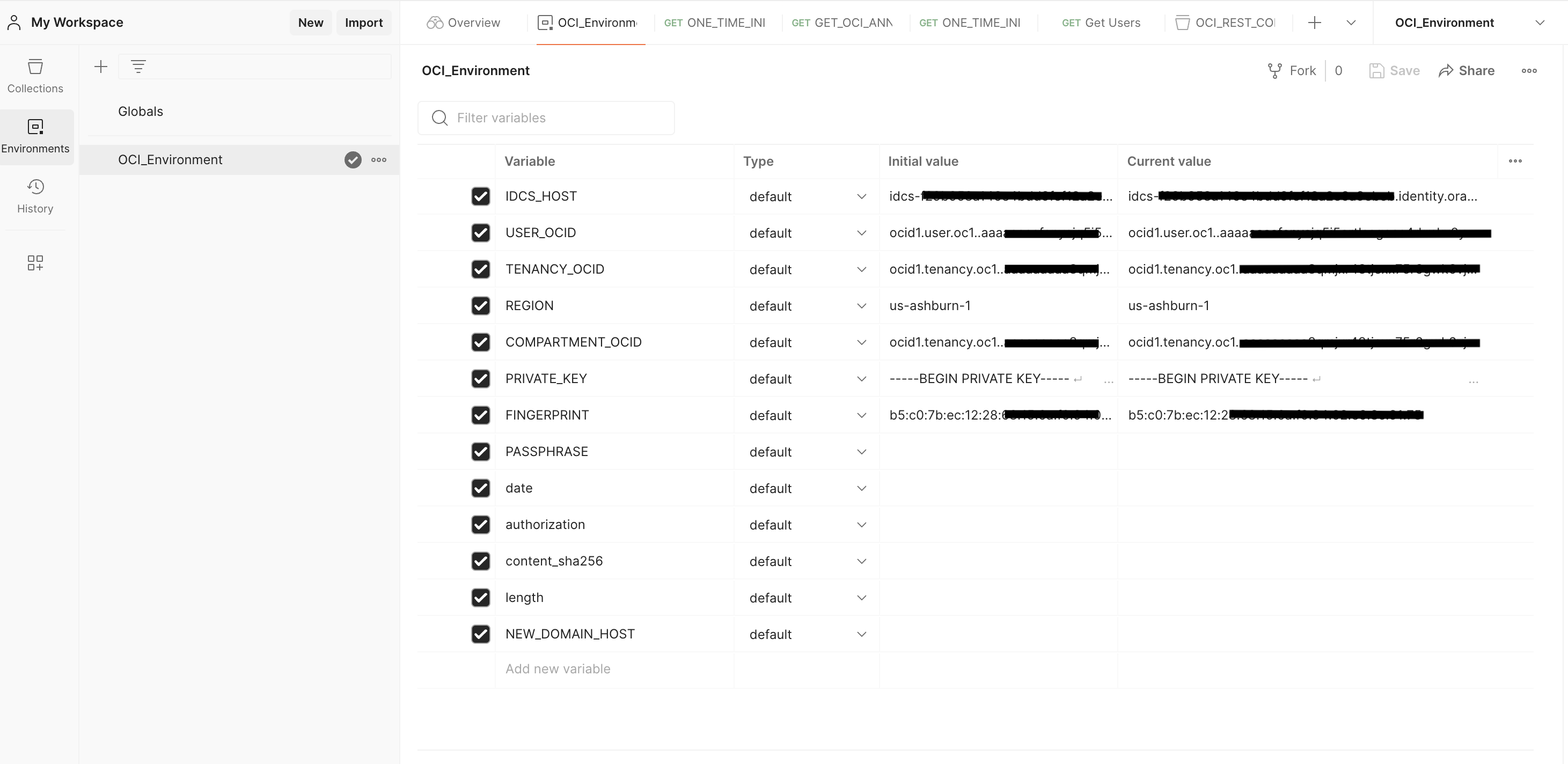Click the configure workspace sidebar grid icon
This screenshot has width=1568, height=764.
35,263
